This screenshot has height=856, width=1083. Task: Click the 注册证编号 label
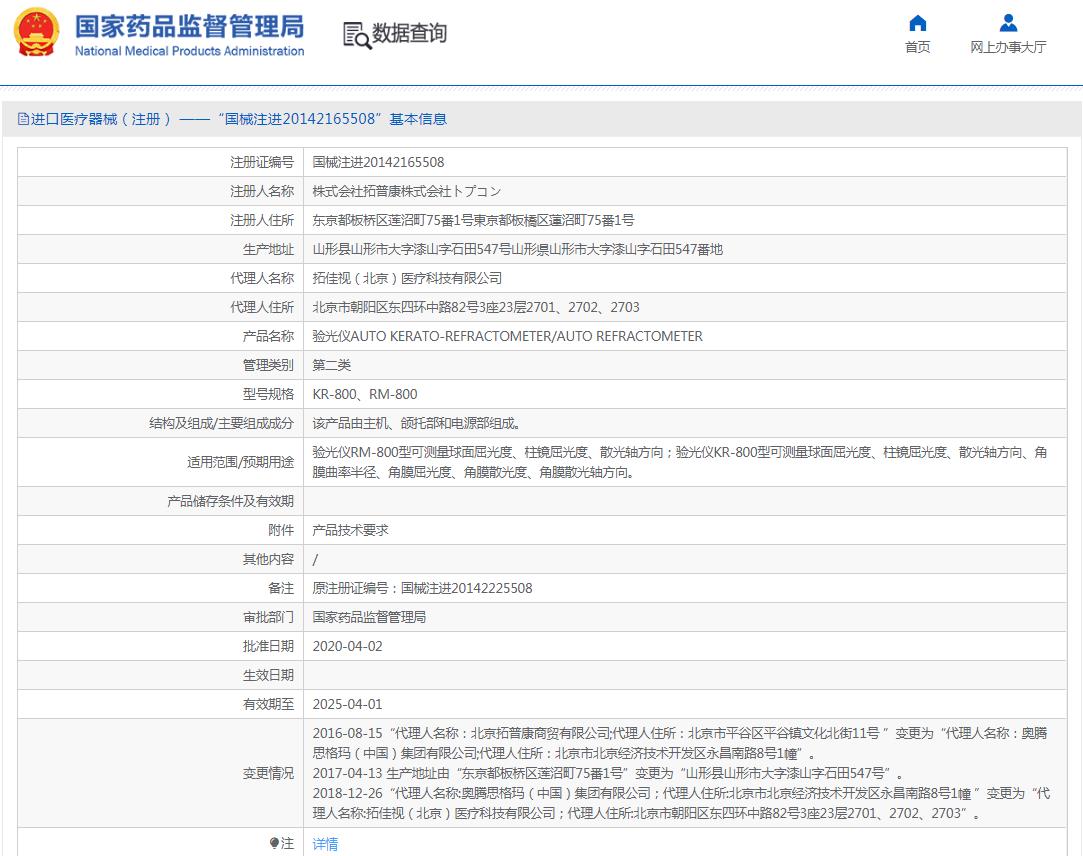262,162
